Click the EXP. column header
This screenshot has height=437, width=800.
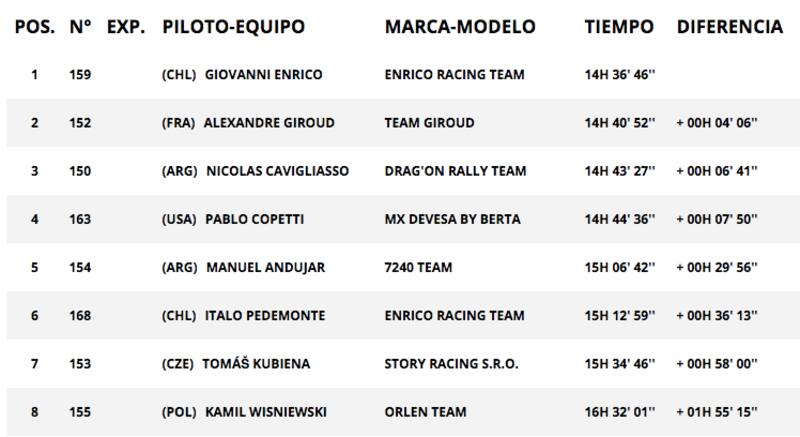click(x=126, y=24)
